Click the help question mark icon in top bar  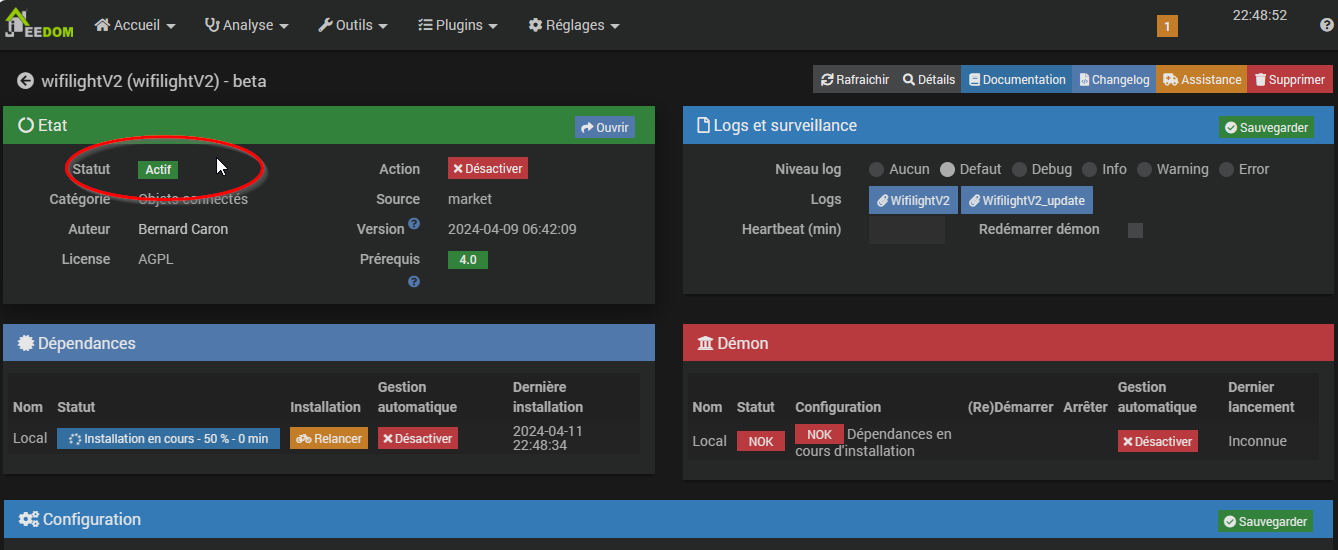point(1327,25)
